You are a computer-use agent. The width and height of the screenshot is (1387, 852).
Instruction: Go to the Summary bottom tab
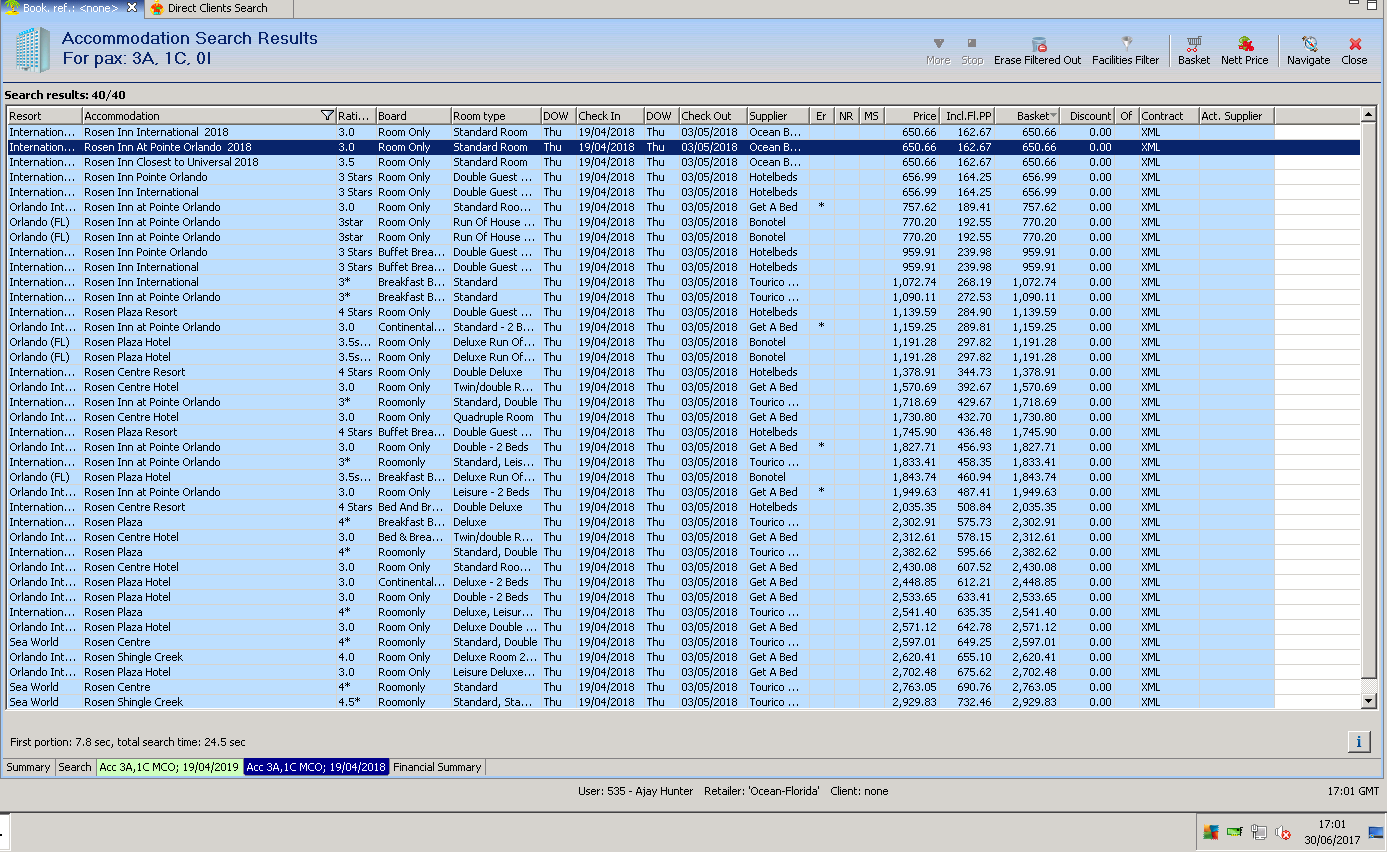click(28, 767)
